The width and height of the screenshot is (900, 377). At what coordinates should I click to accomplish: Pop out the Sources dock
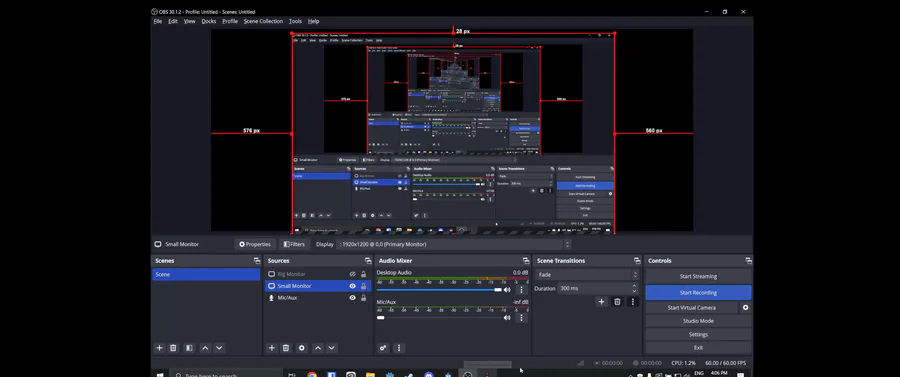click(368, 261)
